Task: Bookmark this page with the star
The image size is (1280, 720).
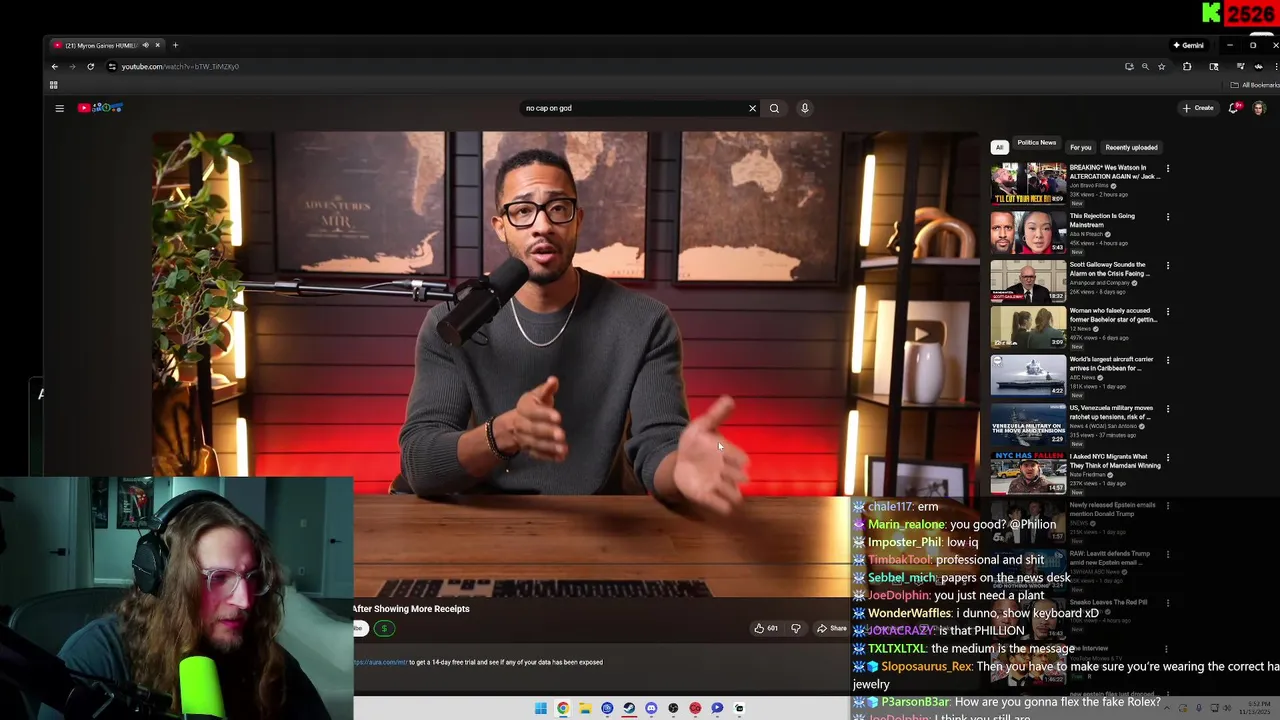Action: (x=1161, y=66)
